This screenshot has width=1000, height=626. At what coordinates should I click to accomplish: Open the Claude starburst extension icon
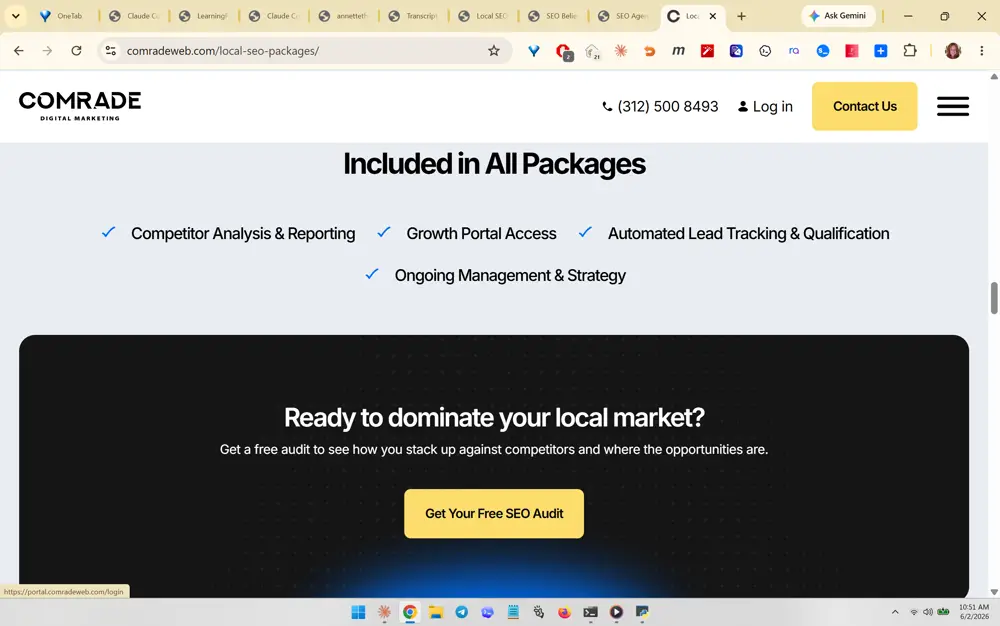[x=621, y=51]
